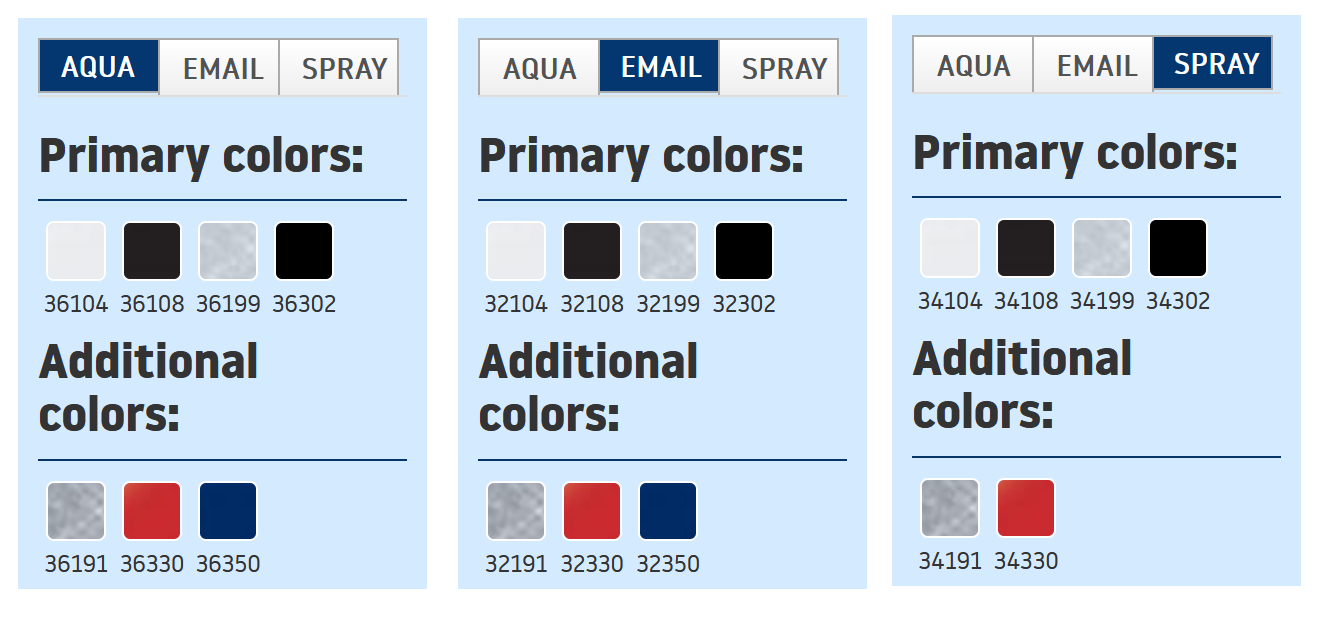Open the AQUA tab in the first panel
The height and width of the screenshot is (619, 1329).
click(x=99, y=67)
